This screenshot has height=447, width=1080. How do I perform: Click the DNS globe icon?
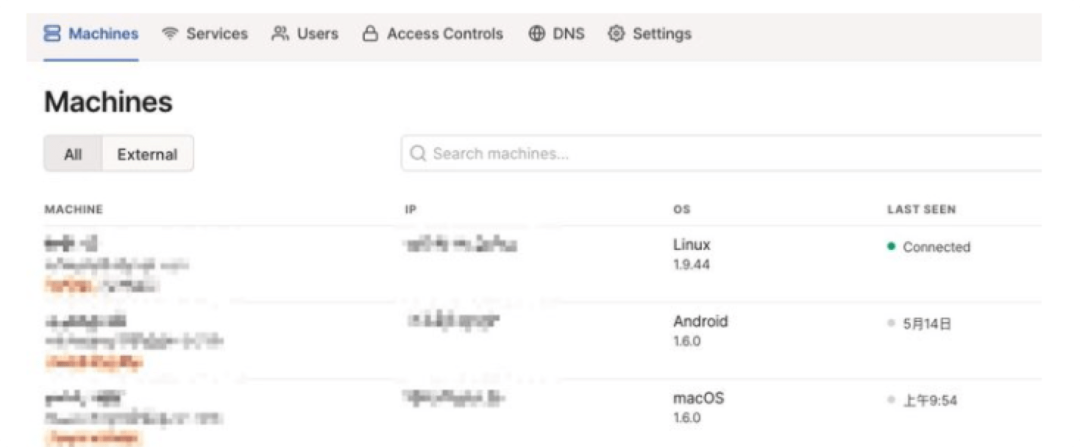(537, 34)
